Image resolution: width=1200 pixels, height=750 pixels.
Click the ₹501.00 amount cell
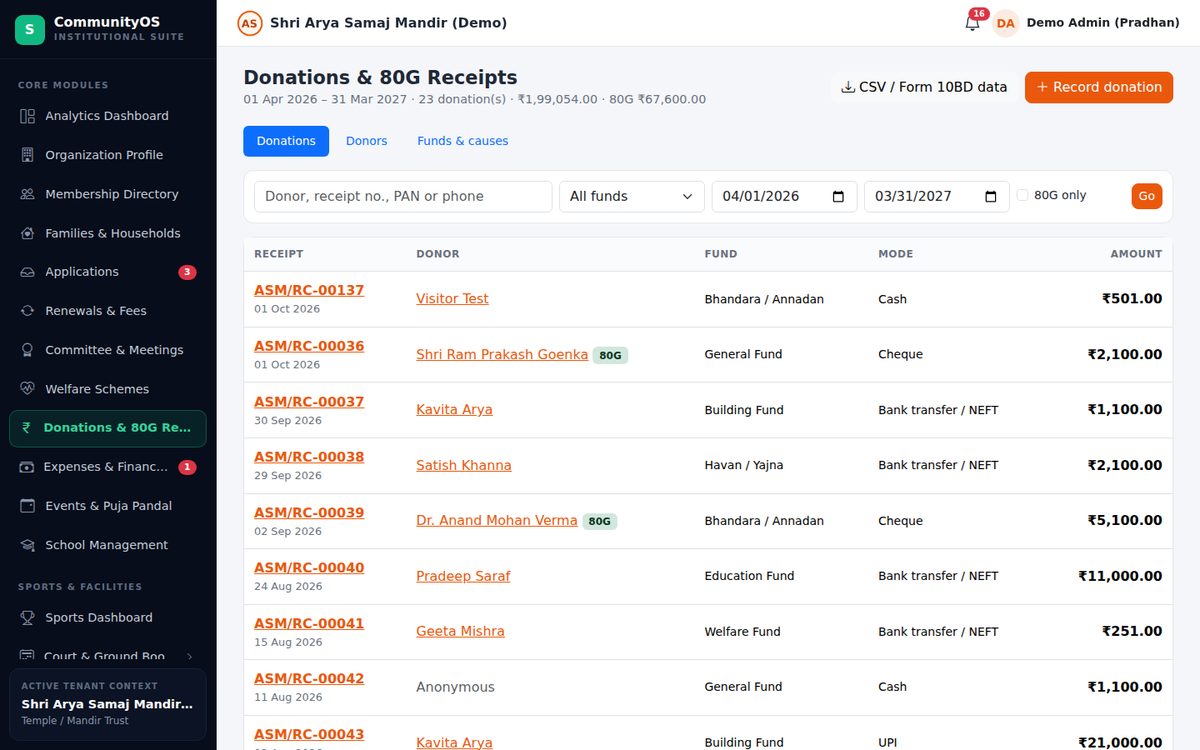pyautogui.click(x=1132, y=299)
